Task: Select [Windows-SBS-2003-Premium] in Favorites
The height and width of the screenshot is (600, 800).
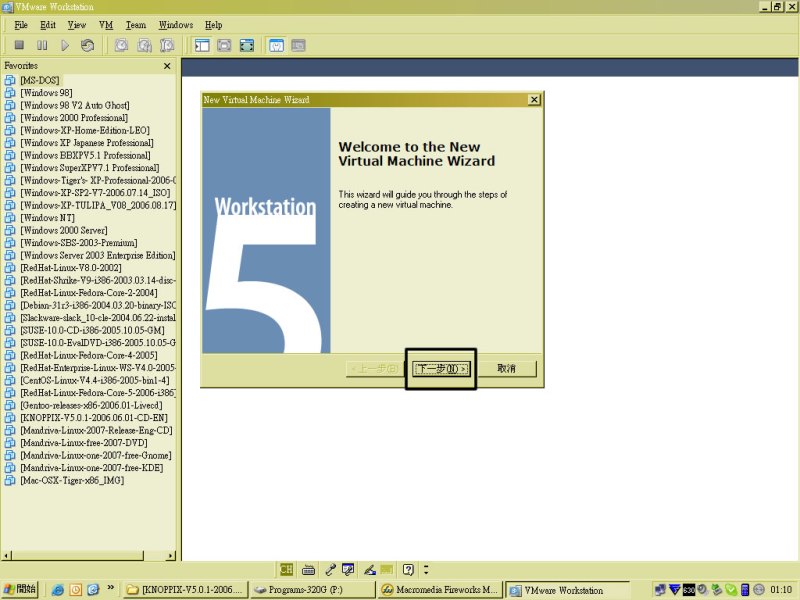Action: 79,243
